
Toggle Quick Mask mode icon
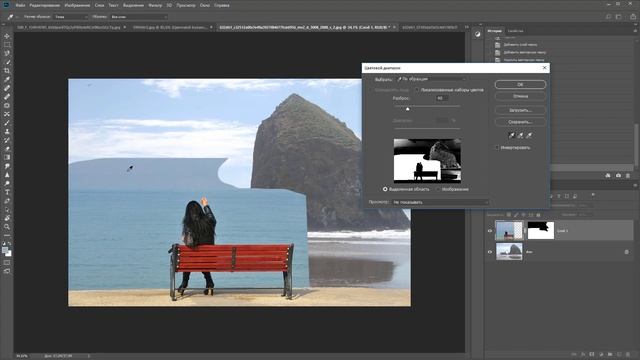(7, 262)
